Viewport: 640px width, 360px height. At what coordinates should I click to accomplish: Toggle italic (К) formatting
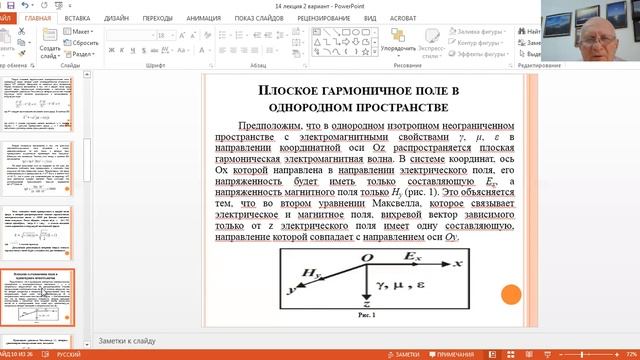[122, 51]
